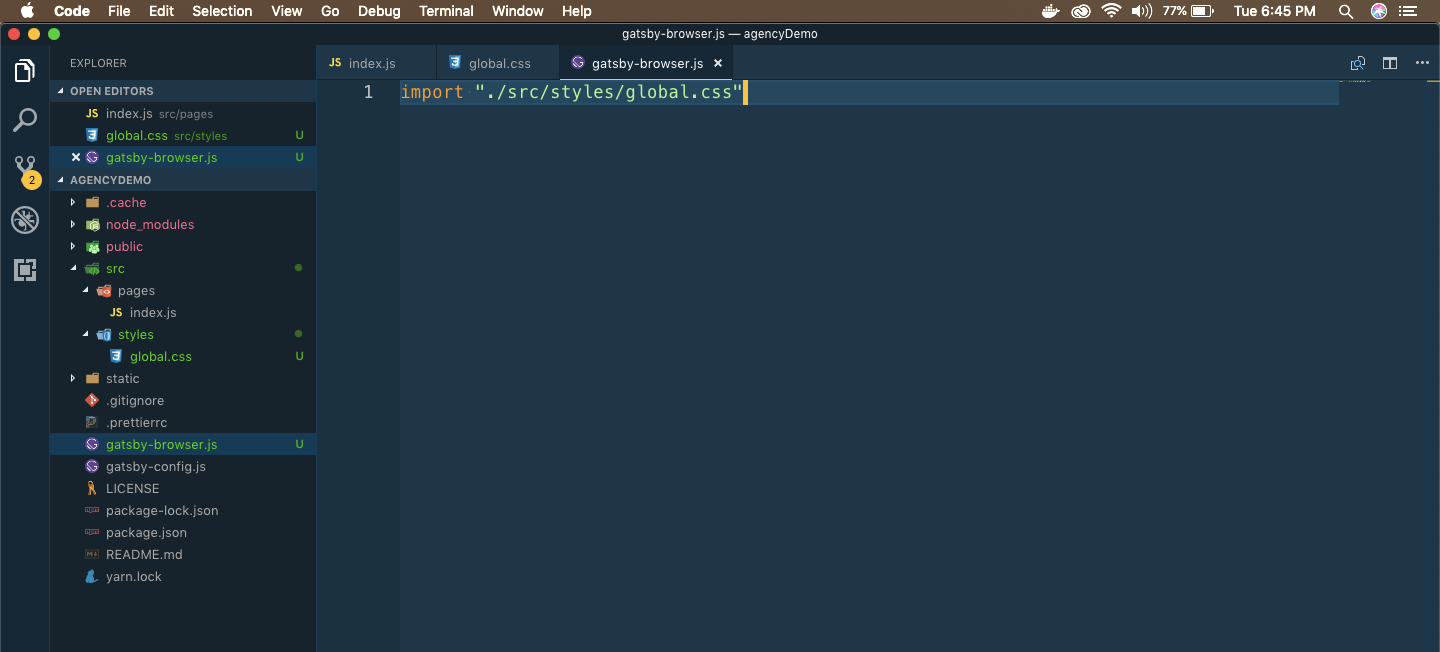Close the gatsby-browser.js editor tab
Image resolution: width=1440 pixels, height=652 pixels.
(717, 63)
